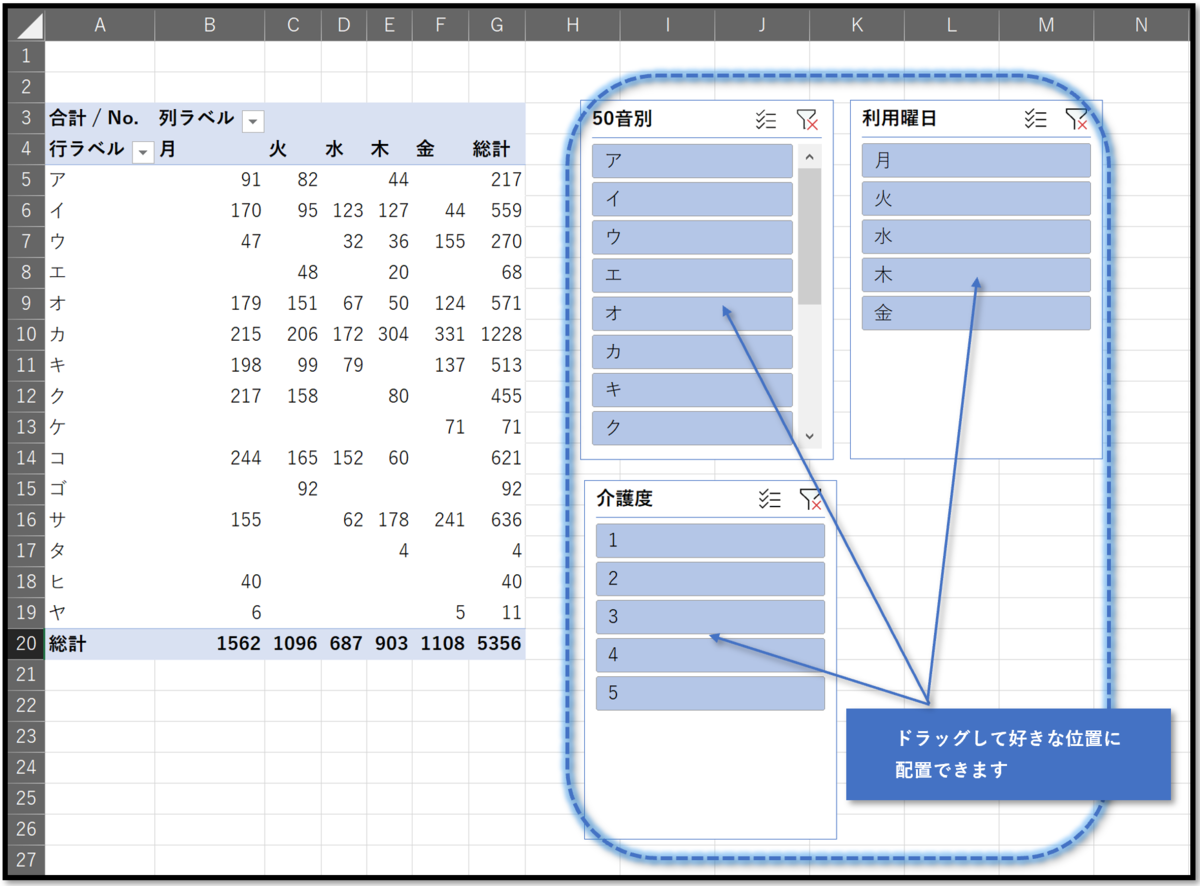
Task: Enable multi-select on the 50音別 slicer
Action: click(766, 119)
